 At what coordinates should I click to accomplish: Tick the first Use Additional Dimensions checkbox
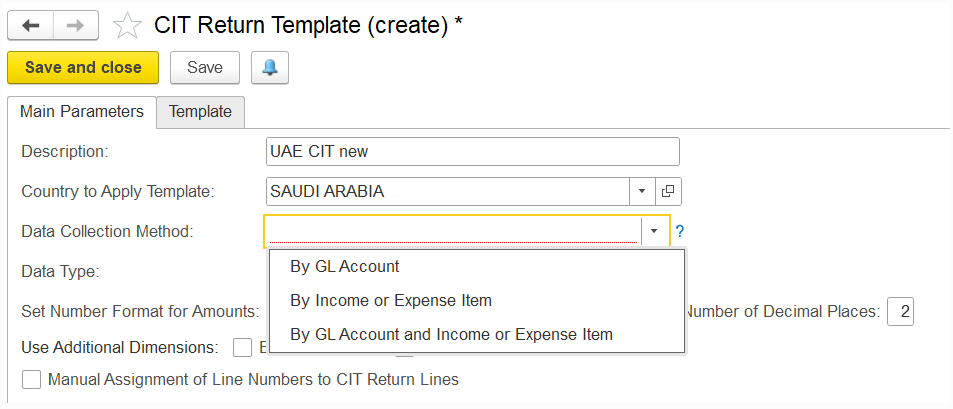tap(243, 348)
